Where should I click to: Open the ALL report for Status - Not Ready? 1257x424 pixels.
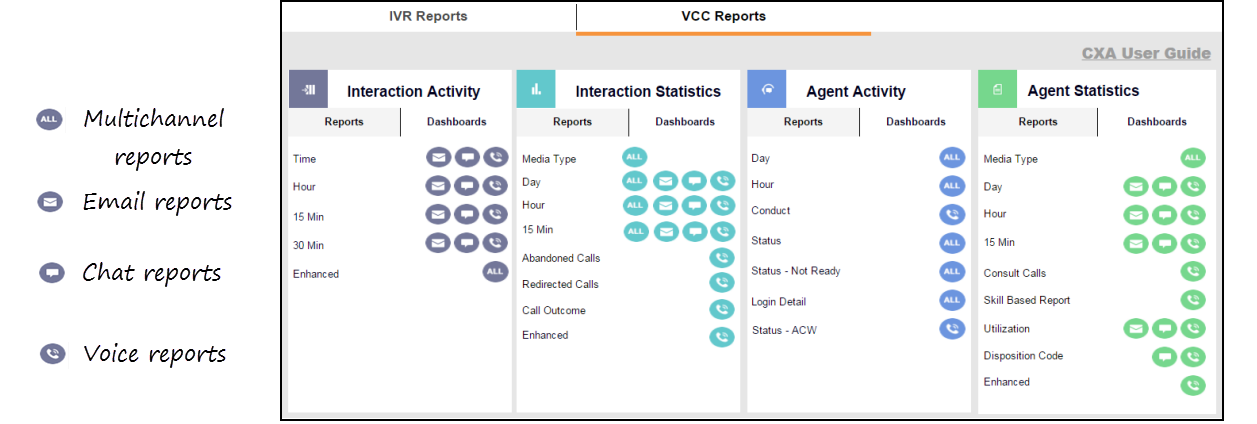(x=952, y=271)
